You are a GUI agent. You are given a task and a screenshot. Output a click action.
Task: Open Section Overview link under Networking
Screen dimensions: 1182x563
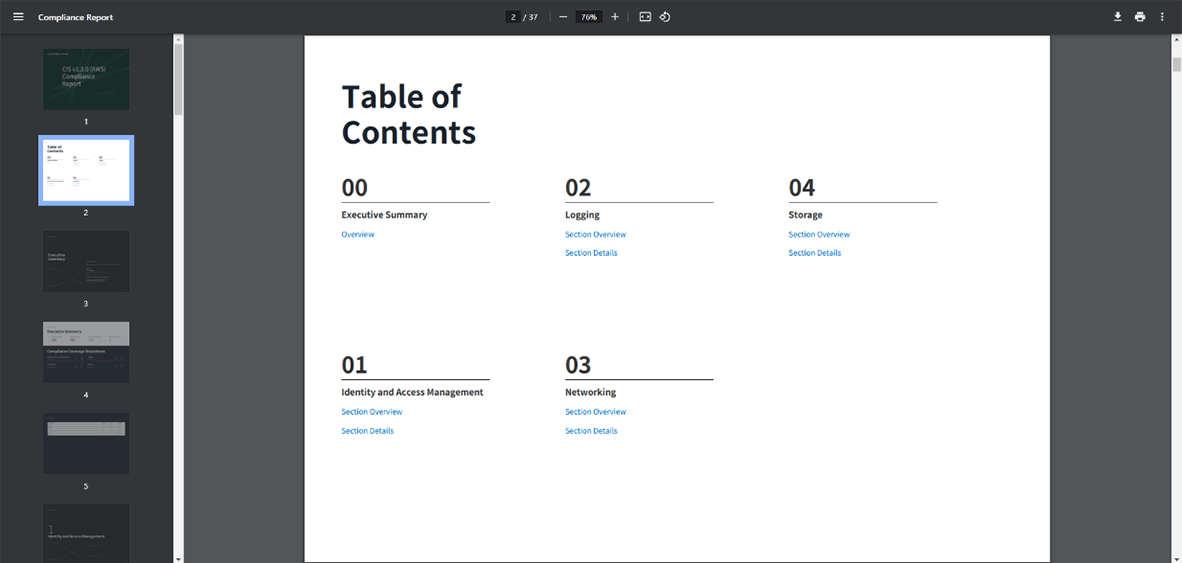(x=596, y=412)
